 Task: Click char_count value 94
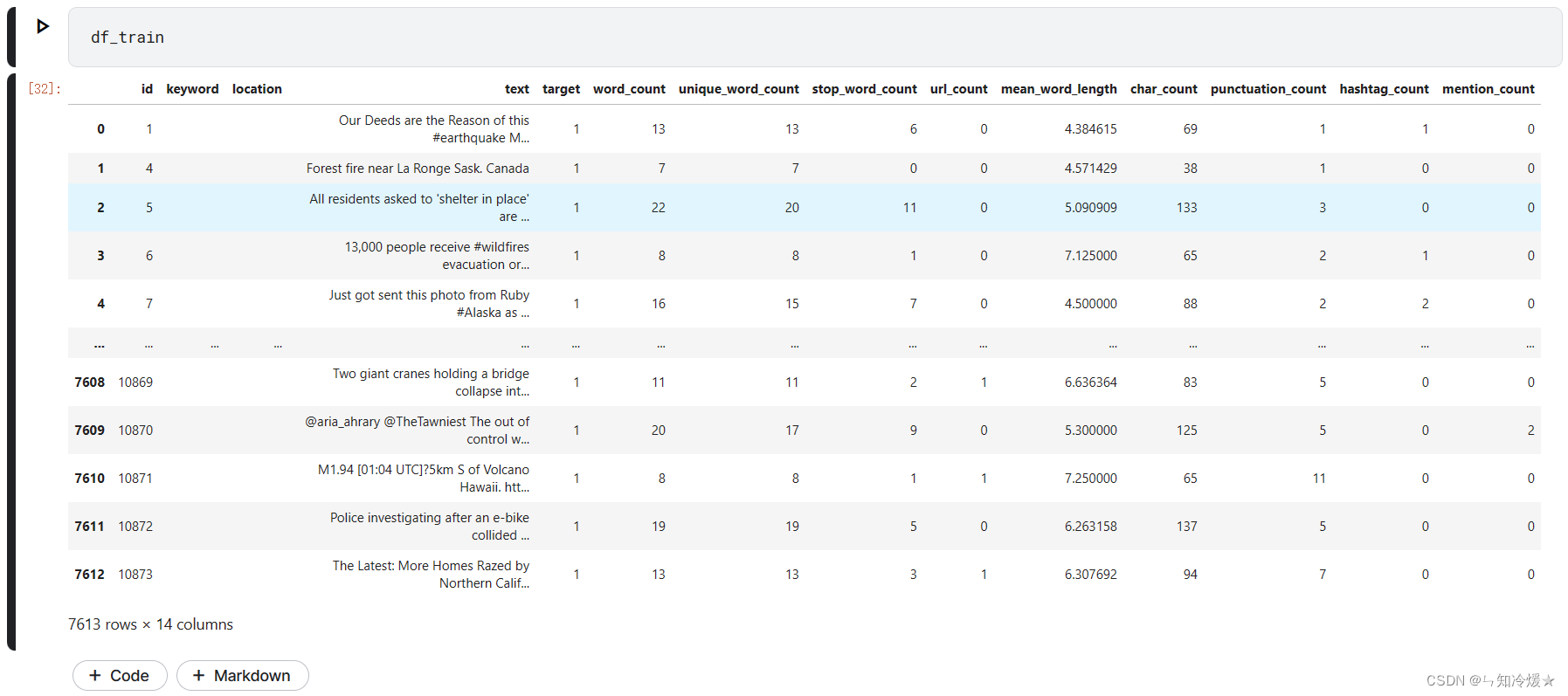pos(1190,575)
